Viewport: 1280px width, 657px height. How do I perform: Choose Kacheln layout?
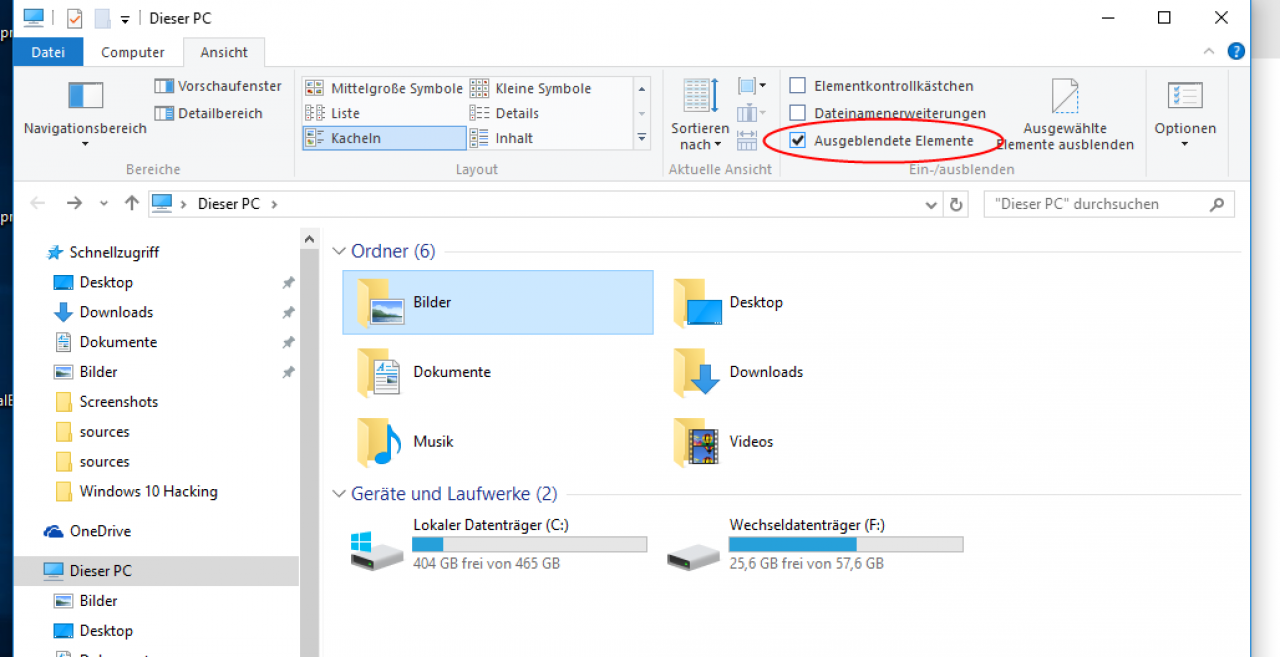click(x=384, y=138)
